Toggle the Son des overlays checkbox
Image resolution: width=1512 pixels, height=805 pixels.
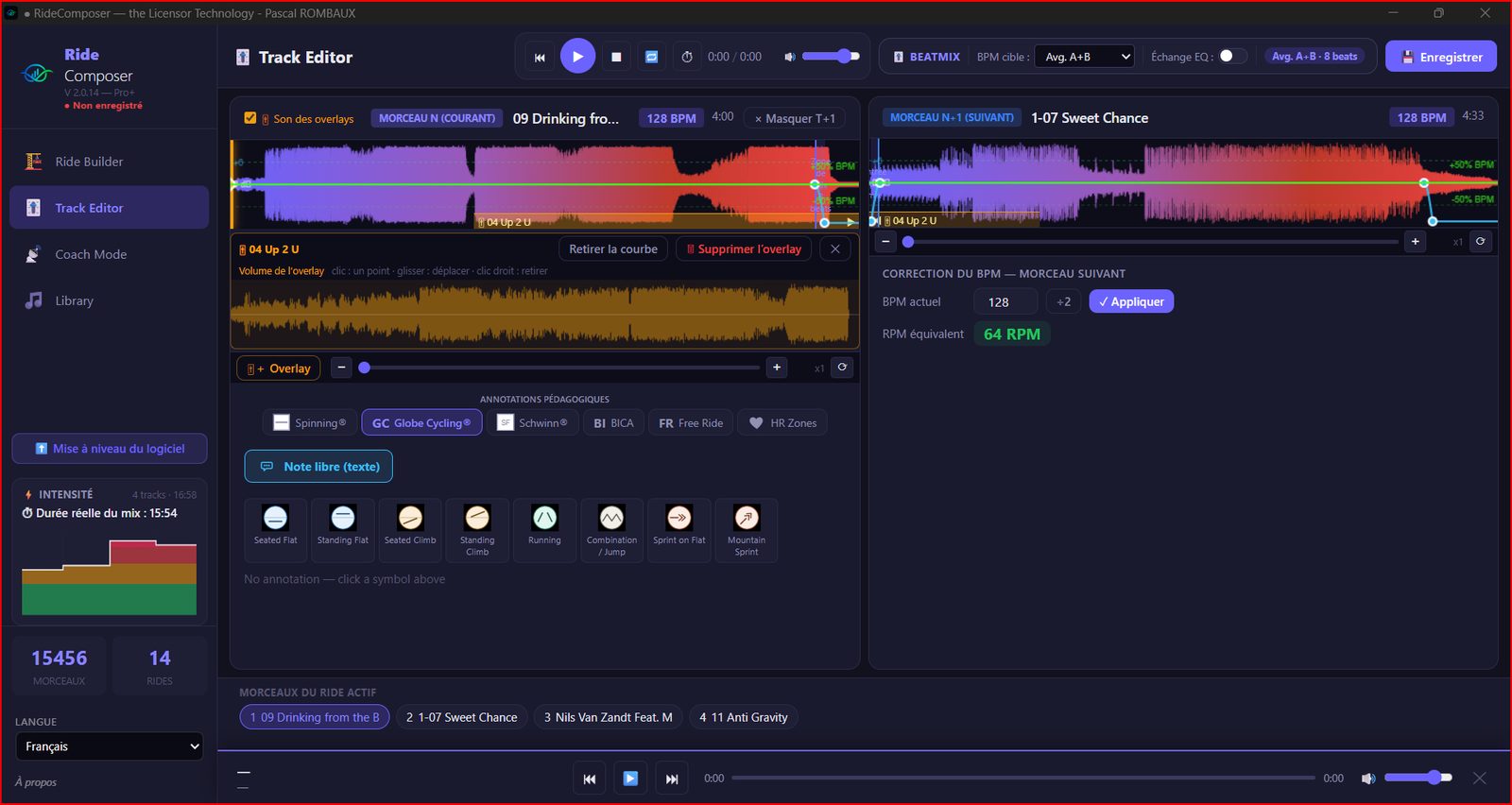coord(250,118)
